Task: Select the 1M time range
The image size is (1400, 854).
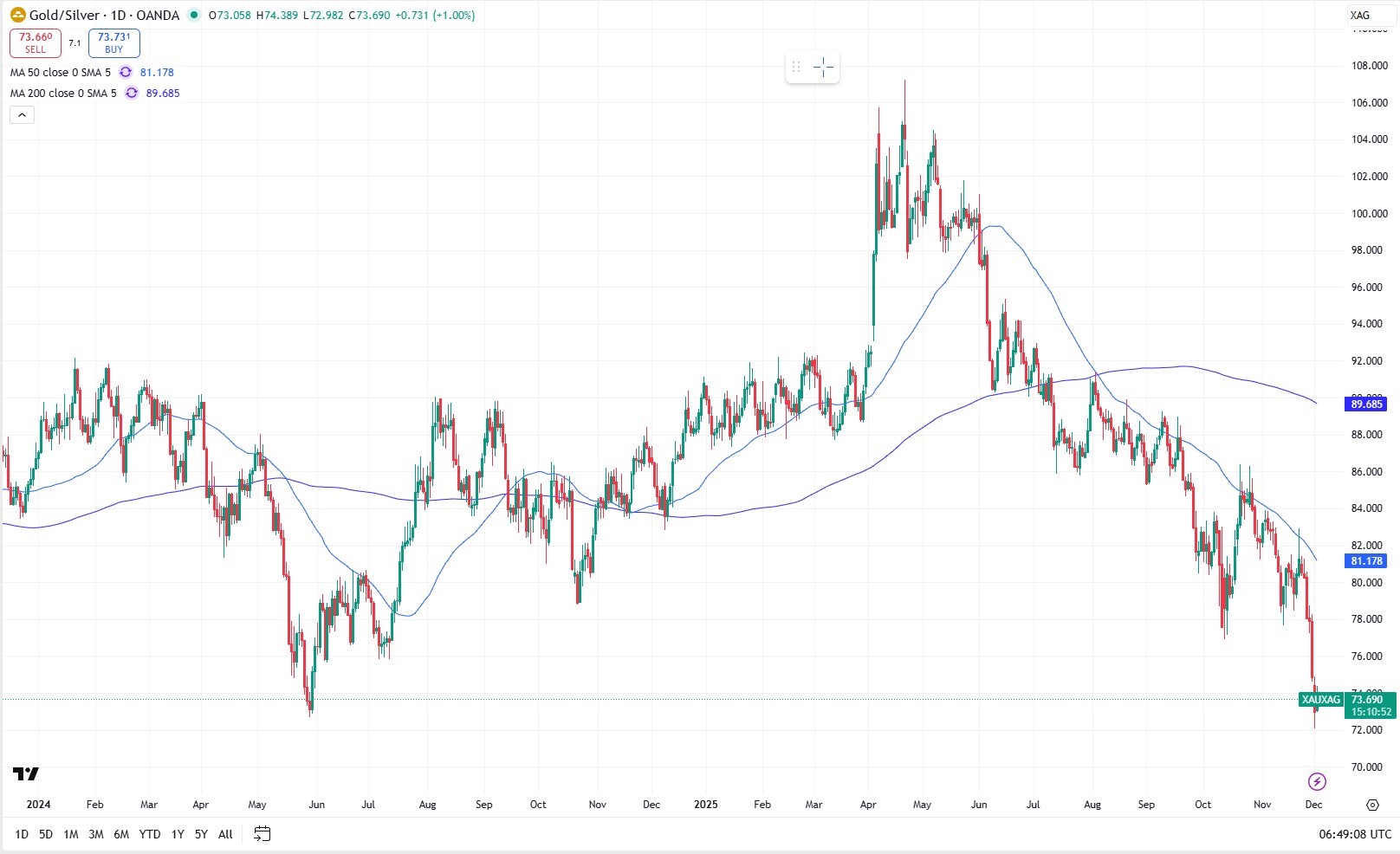Action: tap(71, 834)
